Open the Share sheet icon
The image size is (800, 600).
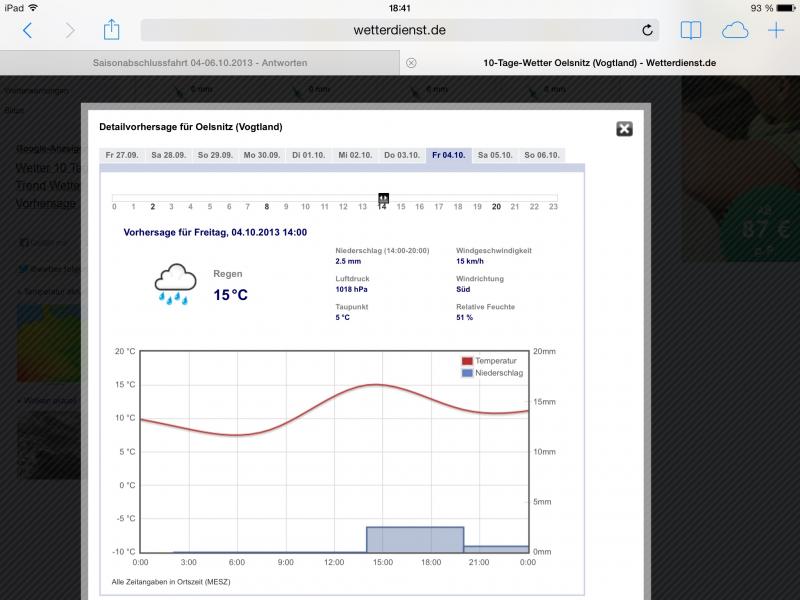click(112, 29)
